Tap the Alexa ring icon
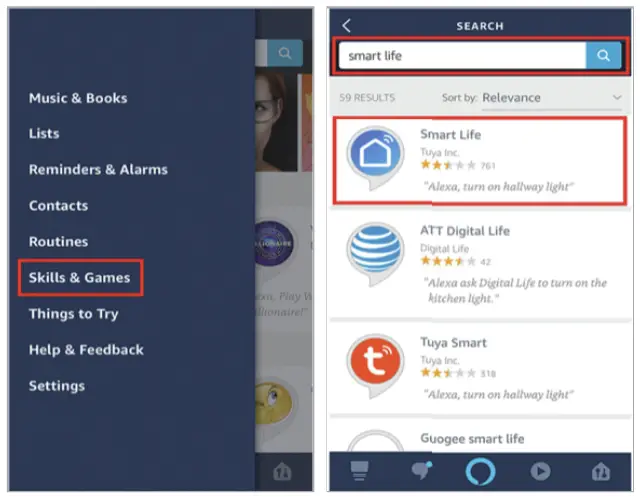 click(x=480, y=472)
